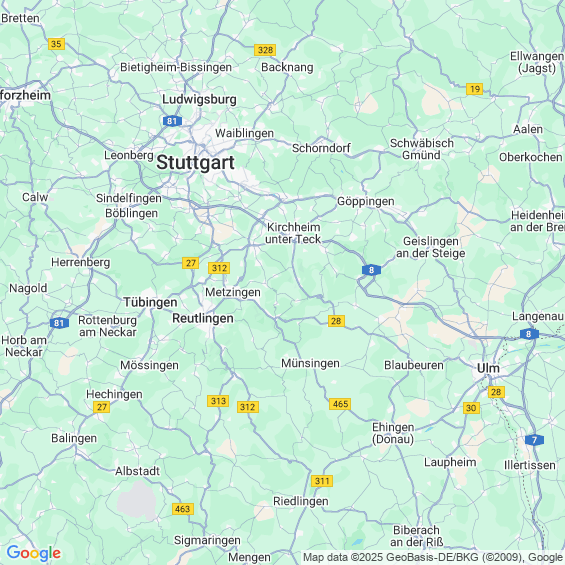Click the B35 road shield near Bretten

(56, 44)
